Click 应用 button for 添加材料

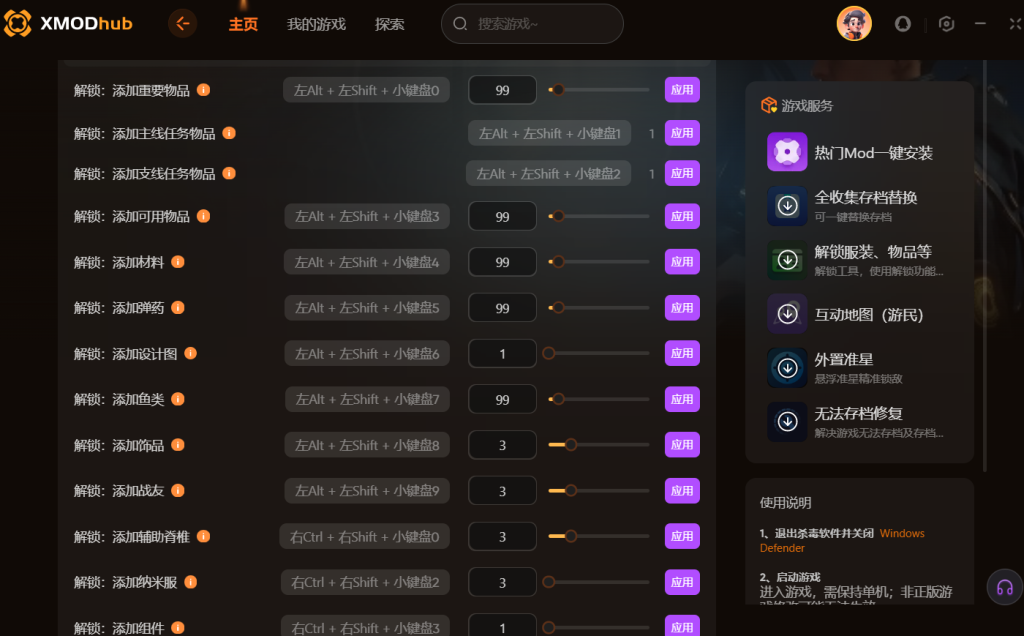tap(682, 262)
